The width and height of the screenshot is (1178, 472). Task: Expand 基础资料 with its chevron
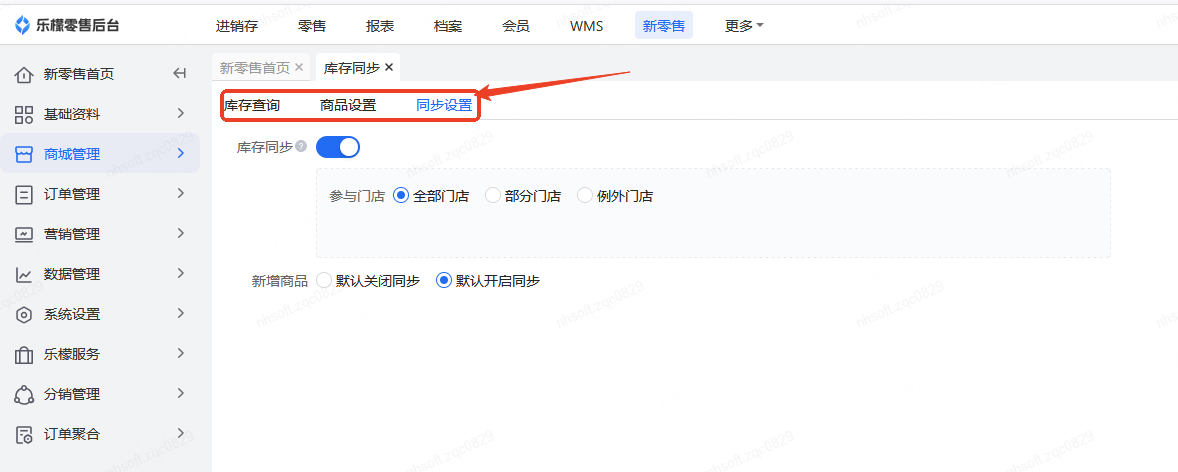click(180, 113)
